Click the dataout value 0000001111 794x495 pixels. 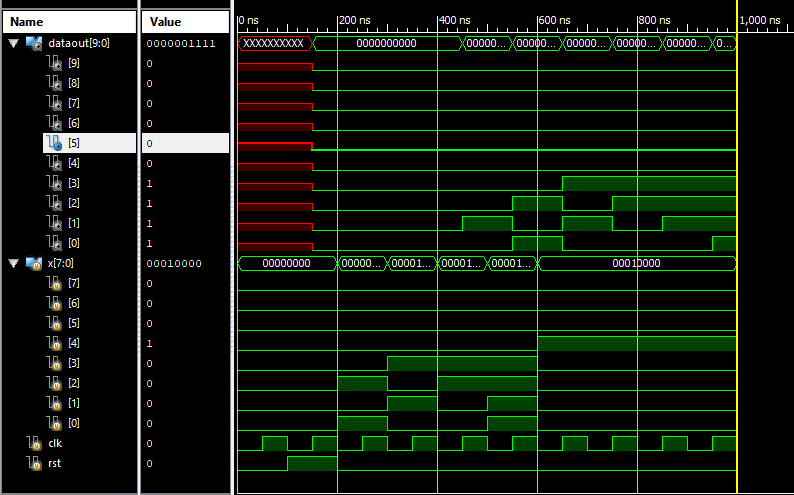pos(181,44)
